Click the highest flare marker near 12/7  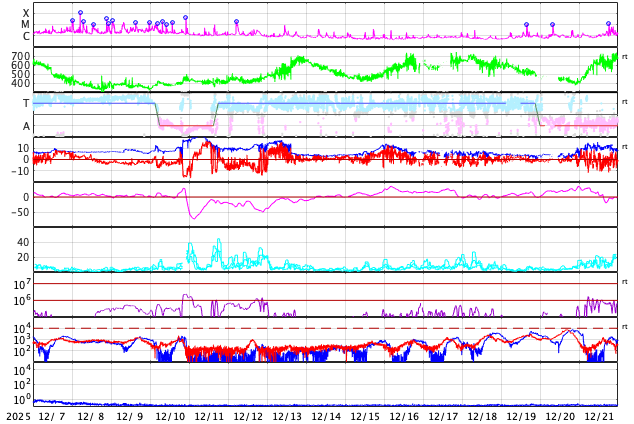click(x=80, y=13)
